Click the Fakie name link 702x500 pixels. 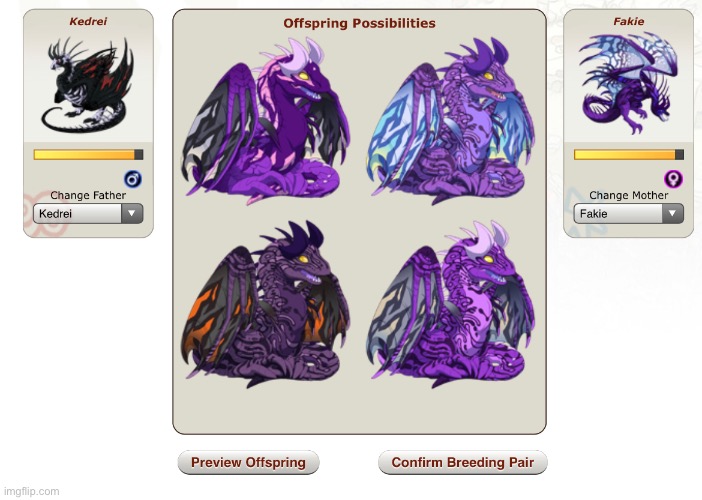tap(629, 21)
